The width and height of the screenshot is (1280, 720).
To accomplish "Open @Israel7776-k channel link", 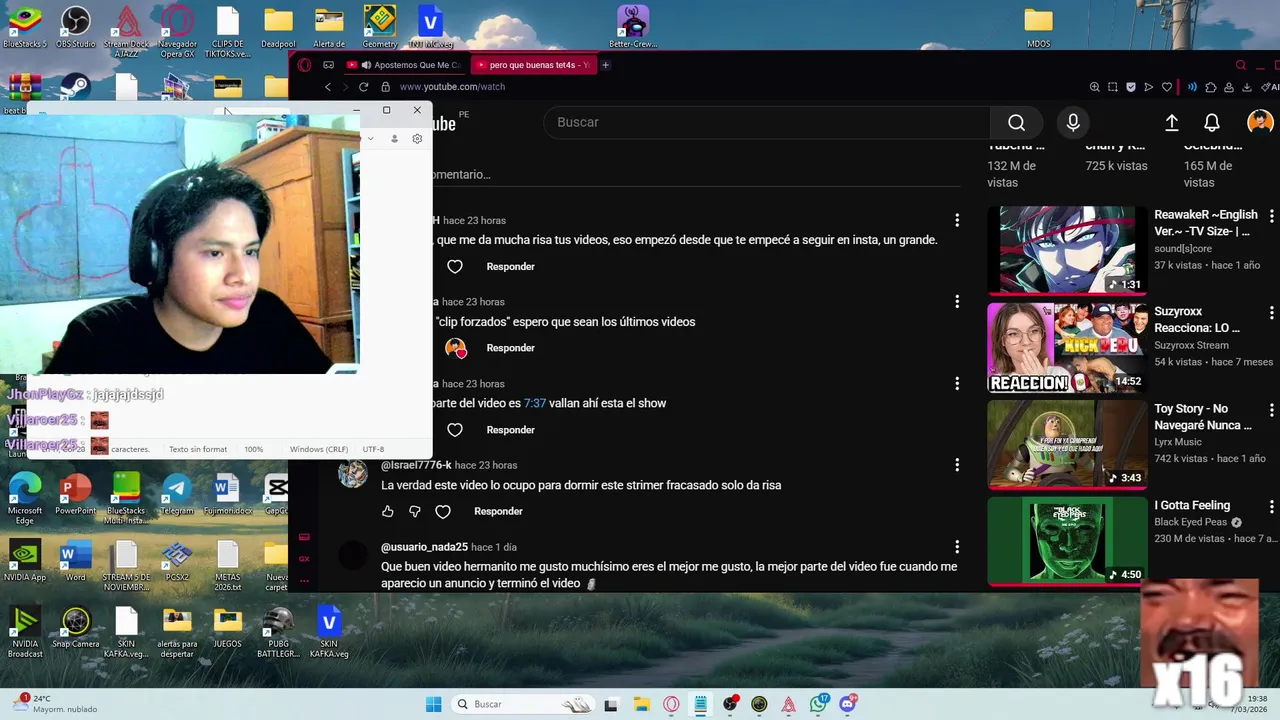I will [416, 465].
